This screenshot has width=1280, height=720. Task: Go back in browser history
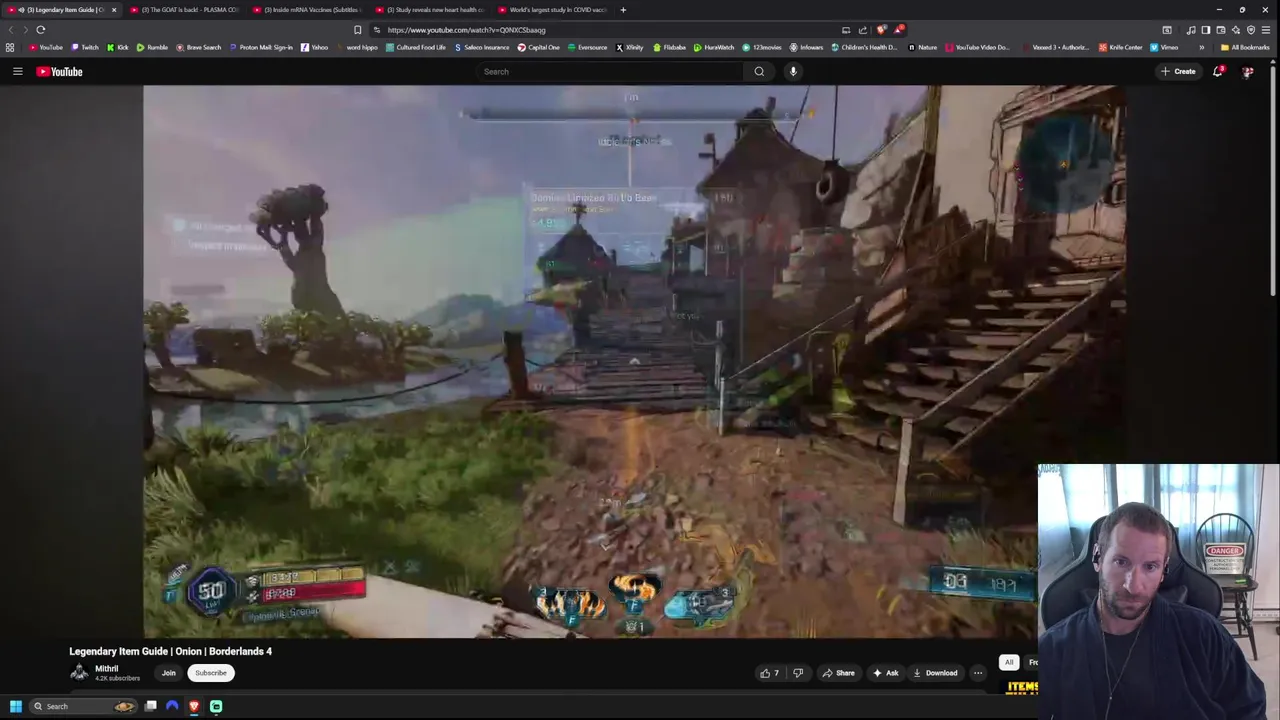11,30
